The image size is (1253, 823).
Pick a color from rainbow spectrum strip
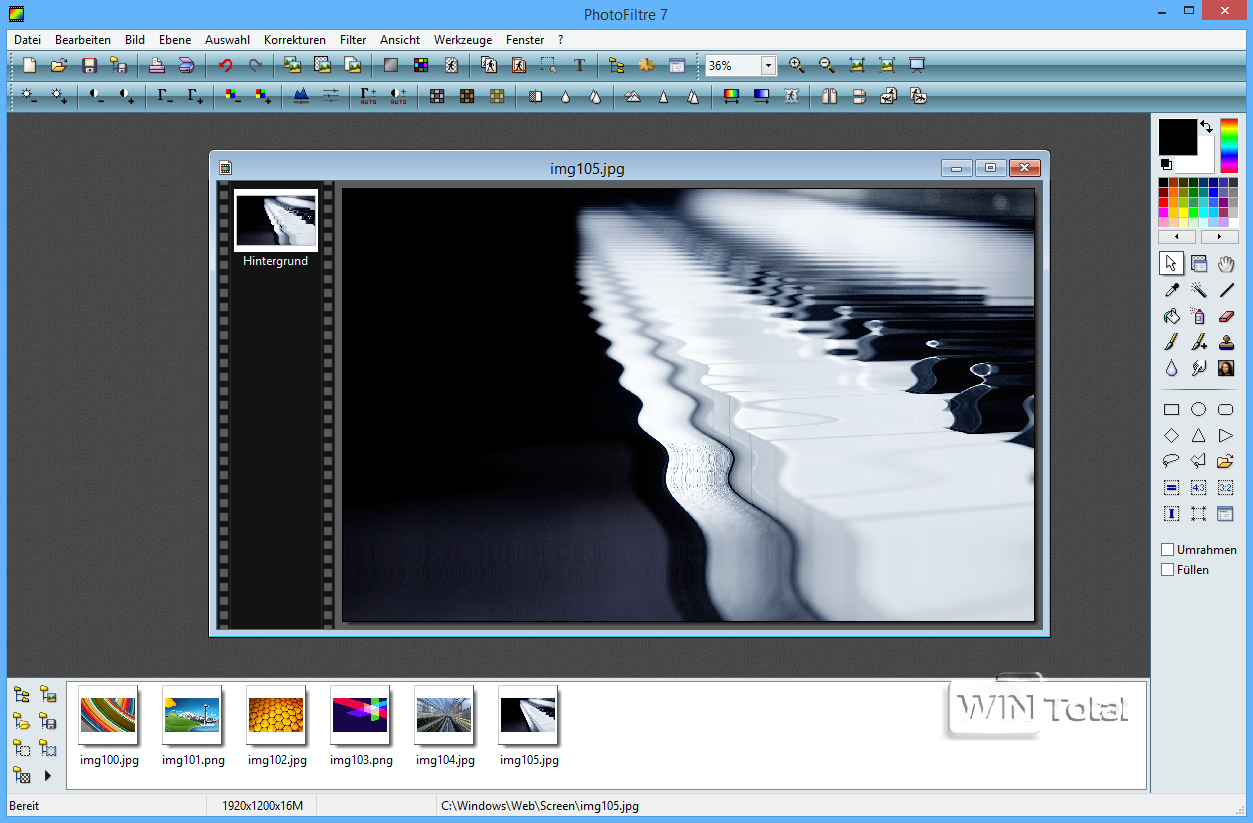(1228, 146)
